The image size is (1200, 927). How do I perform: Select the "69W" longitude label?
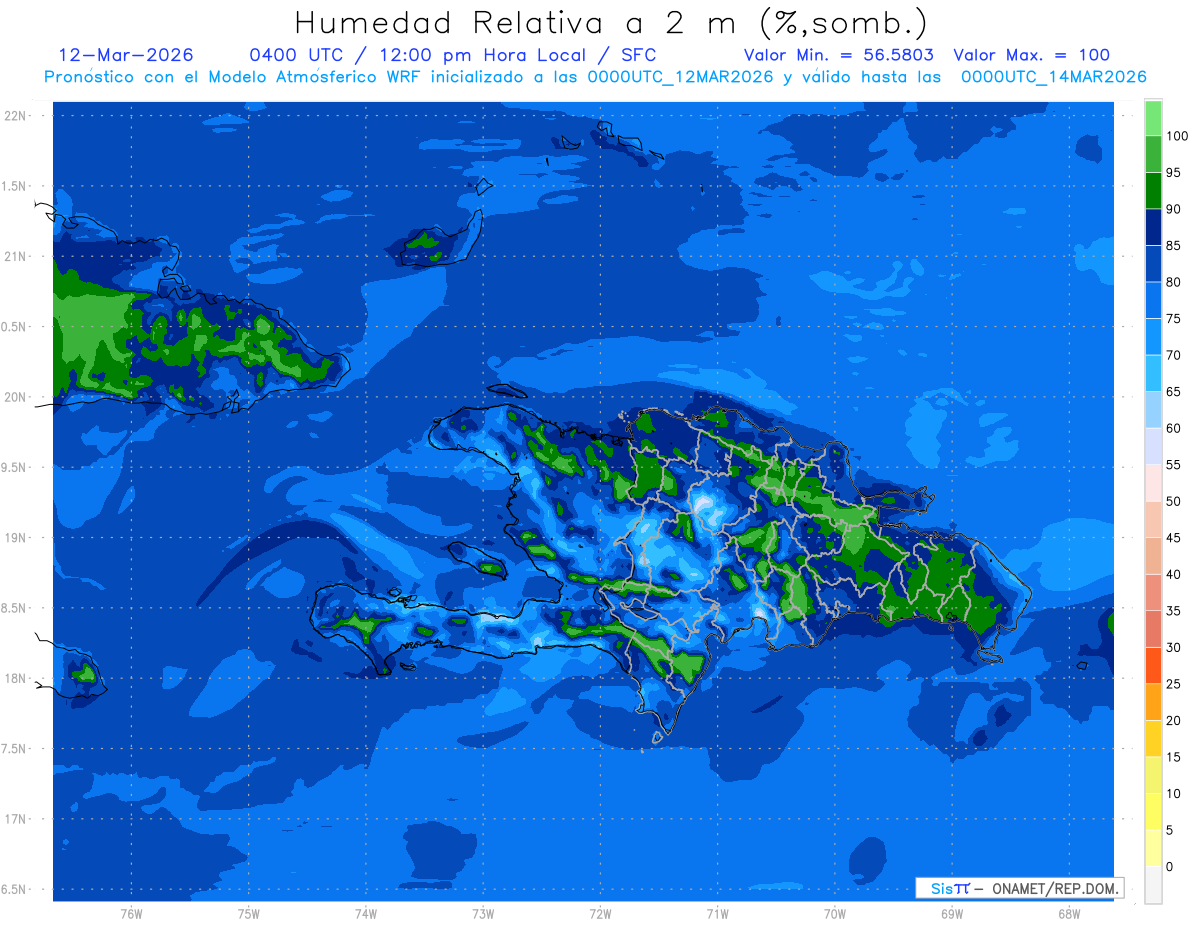[951, 913]
